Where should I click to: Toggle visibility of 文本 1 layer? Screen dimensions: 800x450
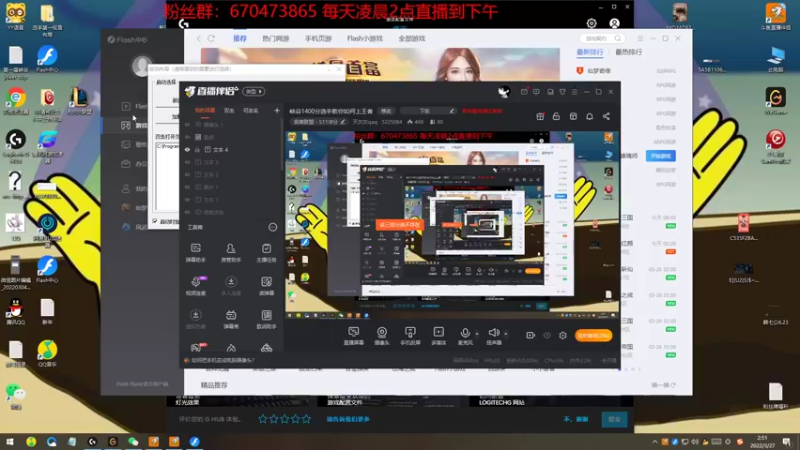[187, 199]
